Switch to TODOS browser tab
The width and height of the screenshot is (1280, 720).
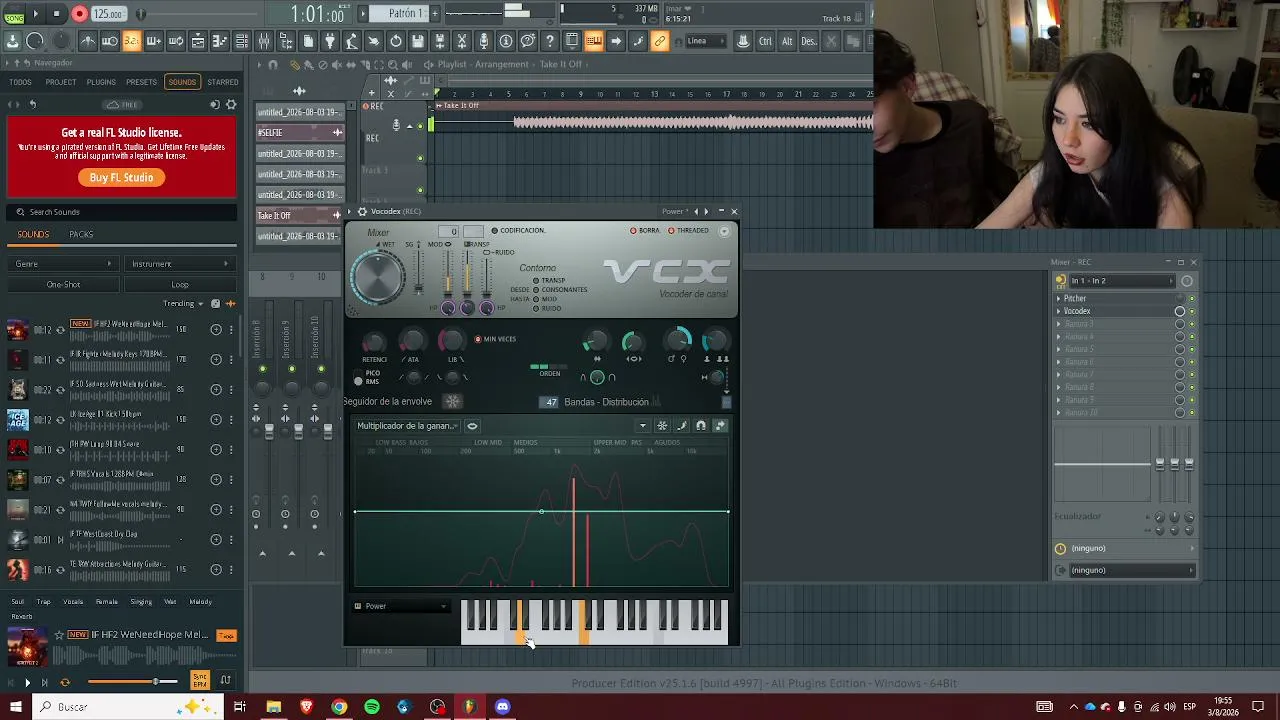tap(20, 82)
